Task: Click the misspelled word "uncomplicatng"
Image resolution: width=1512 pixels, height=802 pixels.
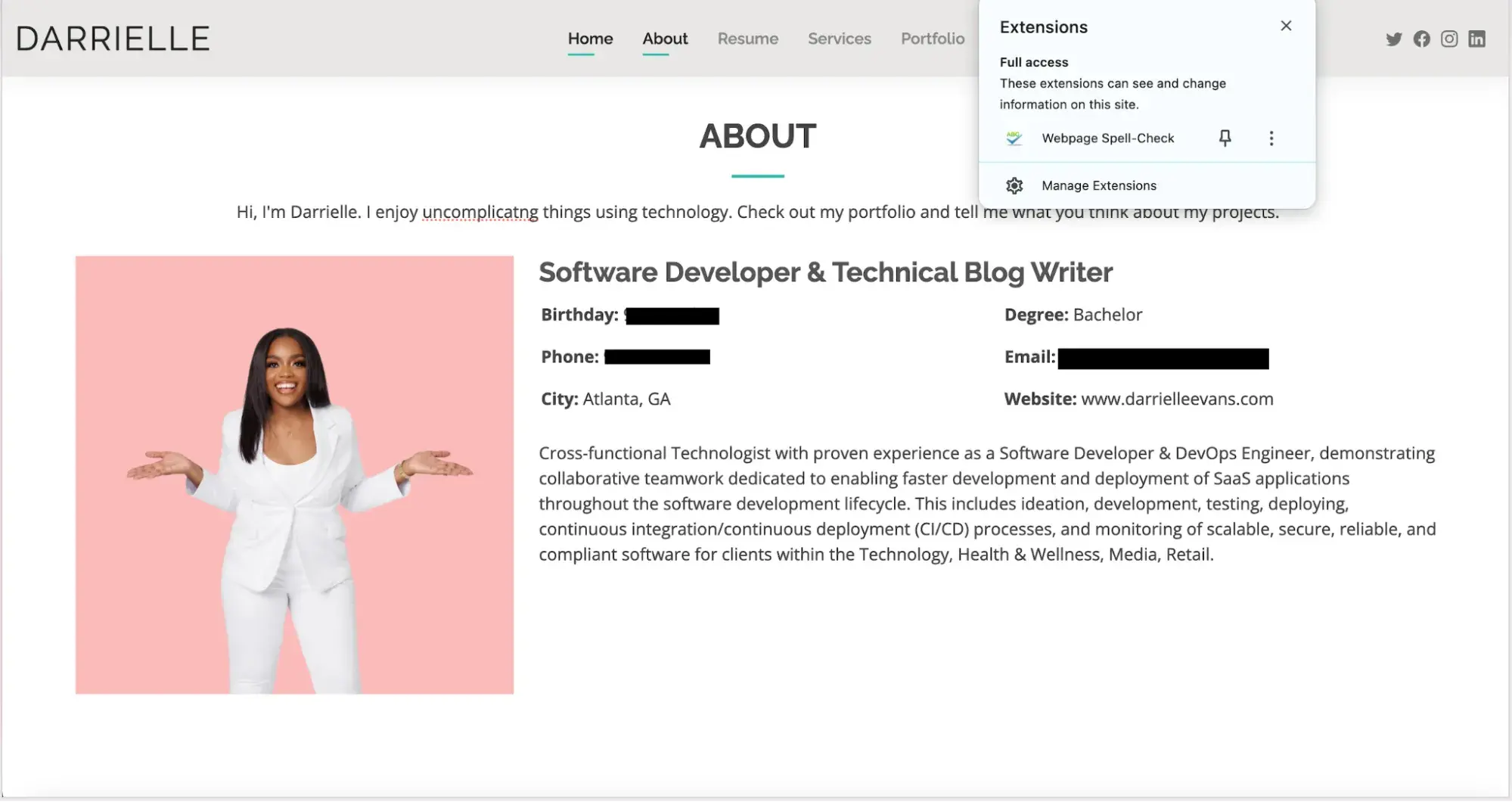Action: click(x=480, y=213)
